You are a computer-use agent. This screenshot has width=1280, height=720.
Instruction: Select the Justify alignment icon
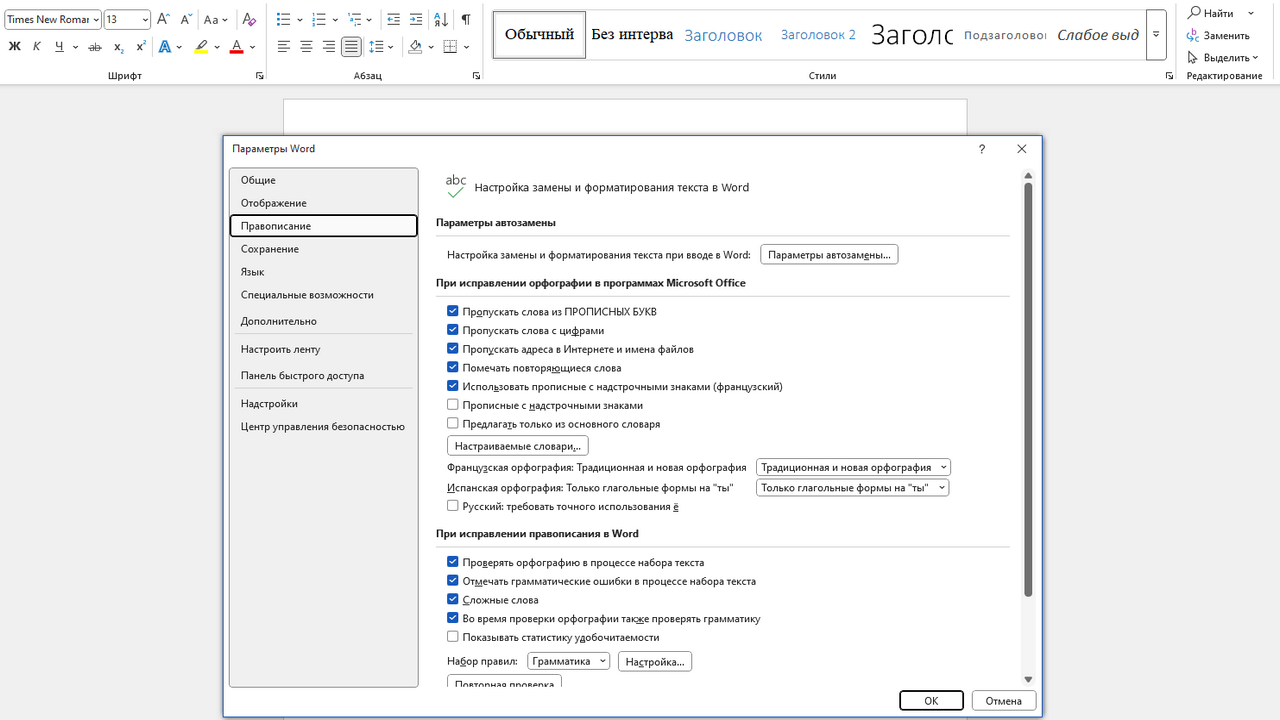pyautogui.click(x=351, y=47)
